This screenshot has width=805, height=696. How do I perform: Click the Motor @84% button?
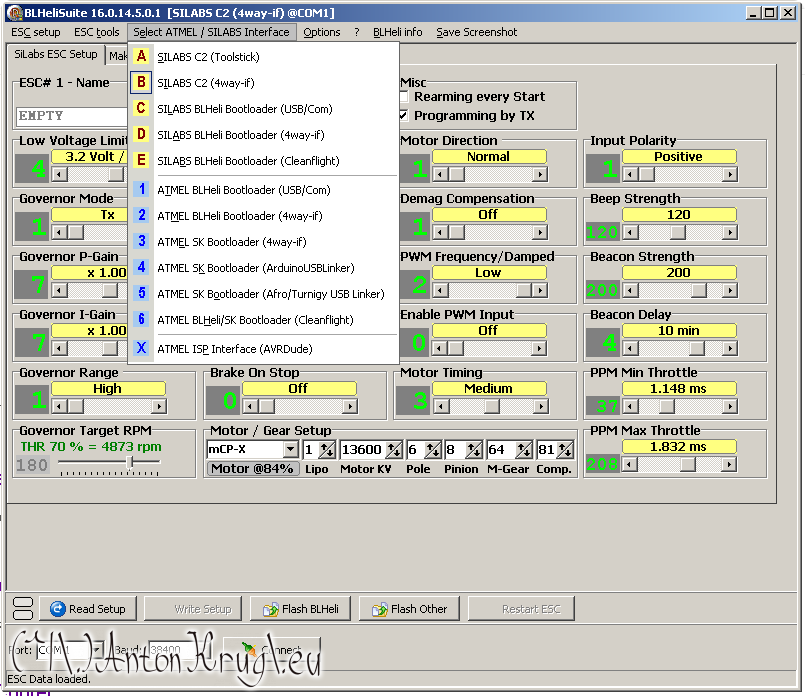[253, 469]
